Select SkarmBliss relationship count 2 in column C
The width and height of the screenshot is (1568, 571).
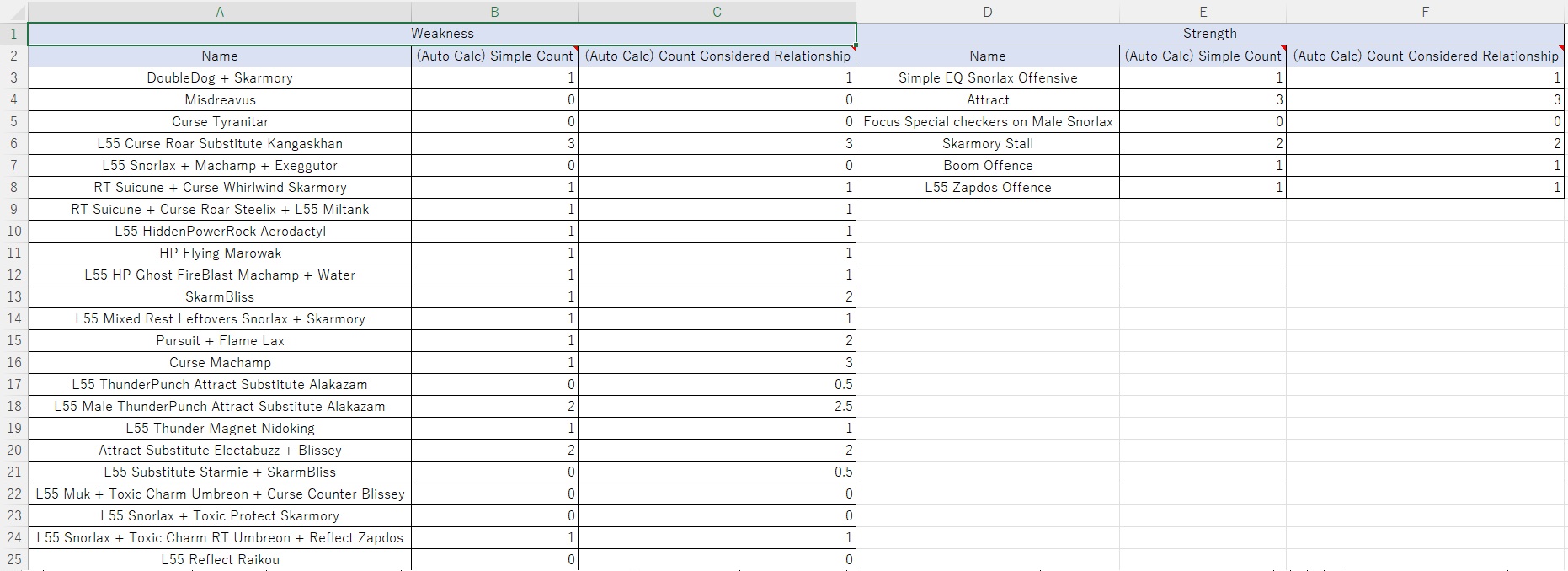tap(717, 296)
